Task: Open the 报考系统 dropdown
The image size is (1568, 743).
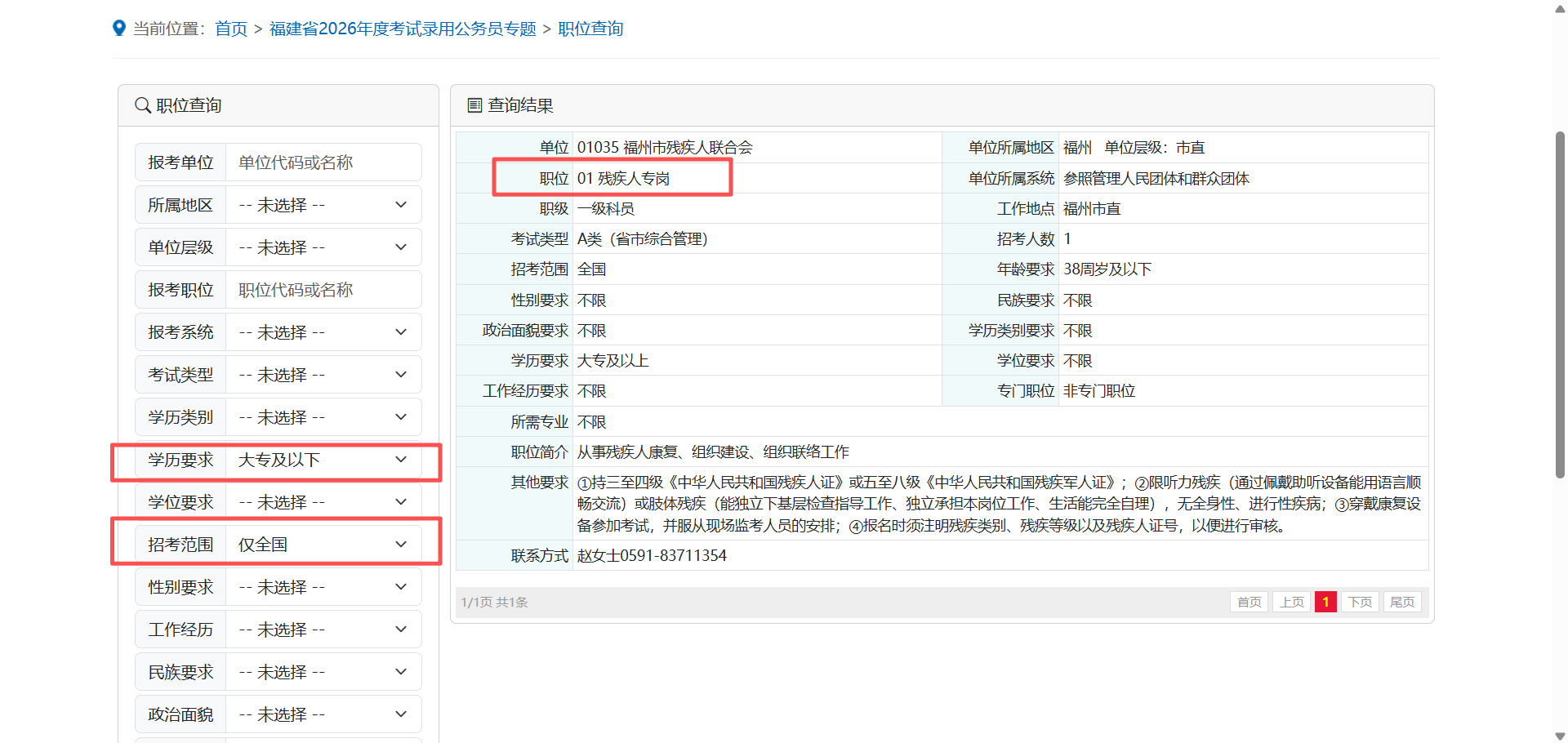Action: click(323, 332)
